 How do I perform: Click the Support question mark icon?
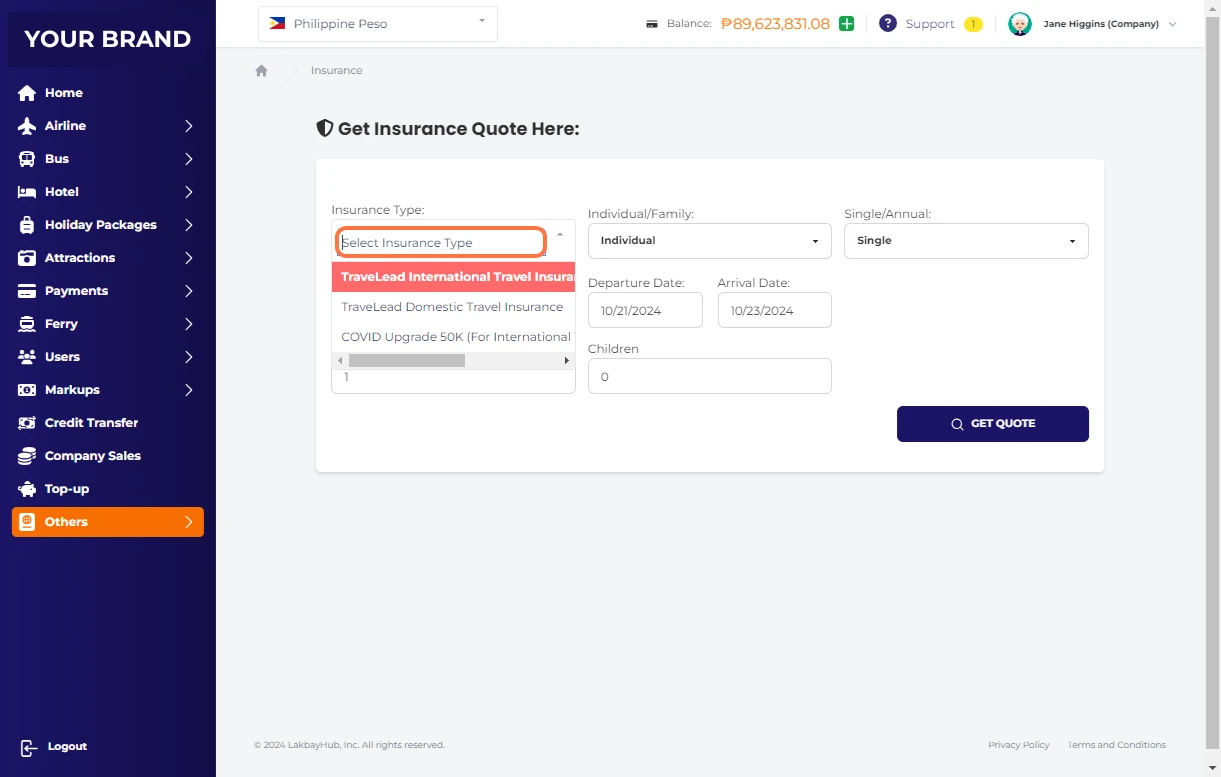887,24
